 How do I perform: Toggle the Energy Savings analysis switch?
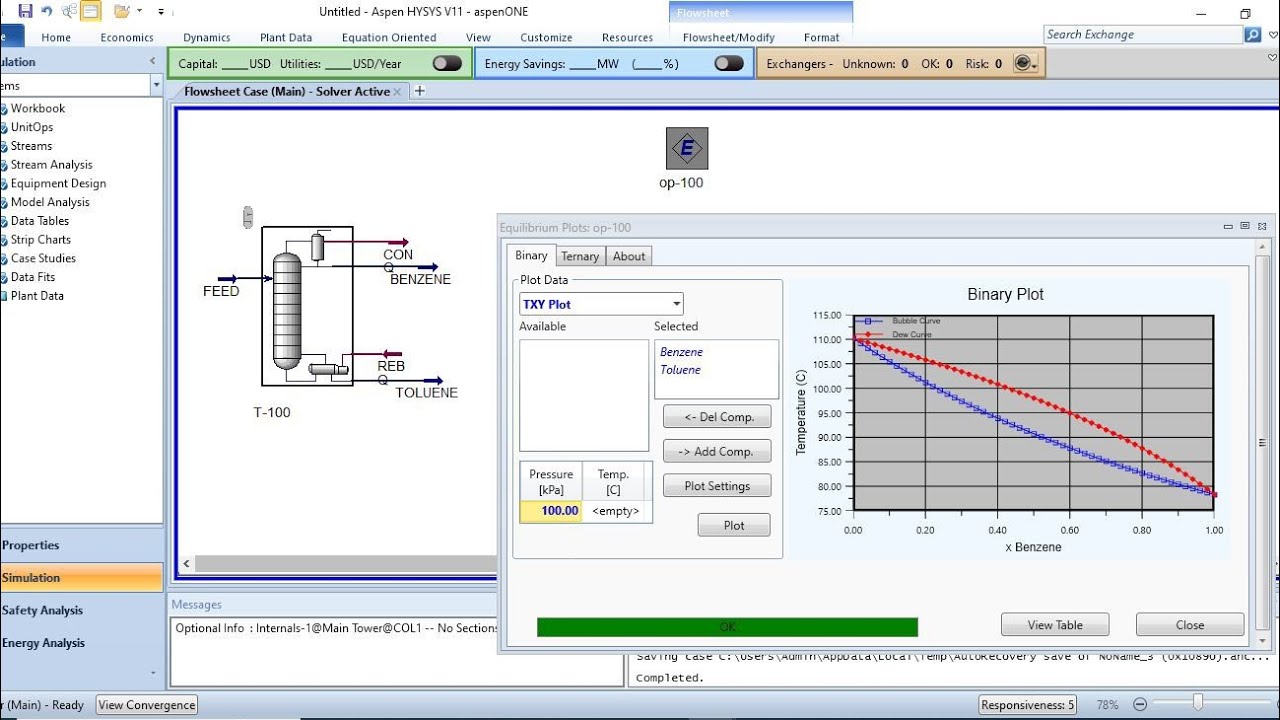tap(729, 63)
